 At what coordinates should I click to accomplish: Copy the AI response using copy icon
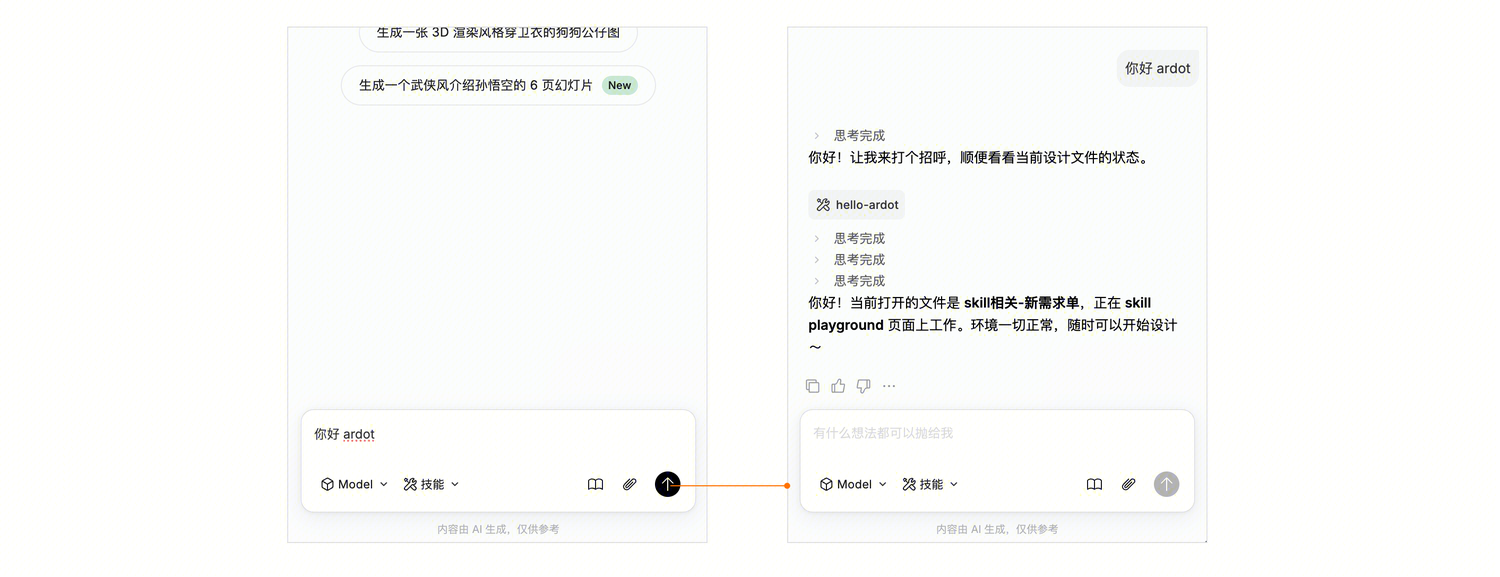[813, 386]
